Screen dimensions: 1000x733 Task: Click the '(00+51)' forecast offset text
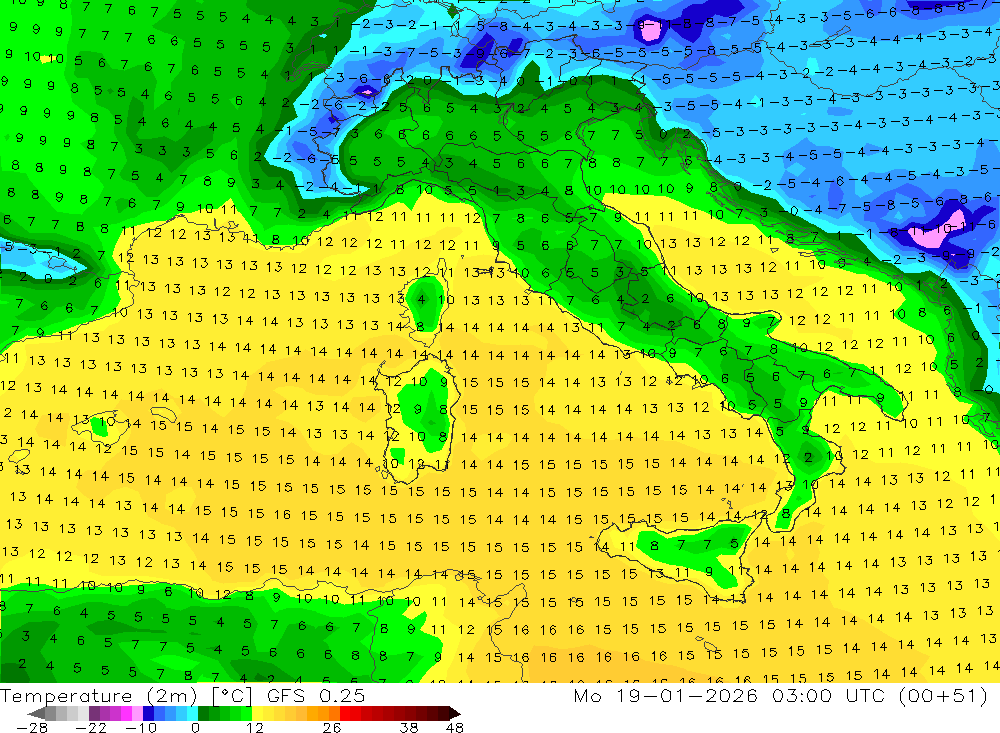tap(943, 695)
